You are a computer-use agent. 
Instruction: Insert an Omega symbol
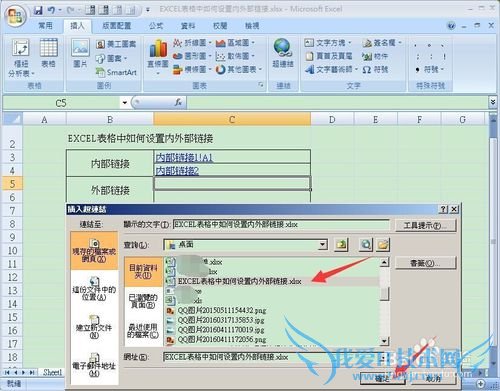point(375,69)
